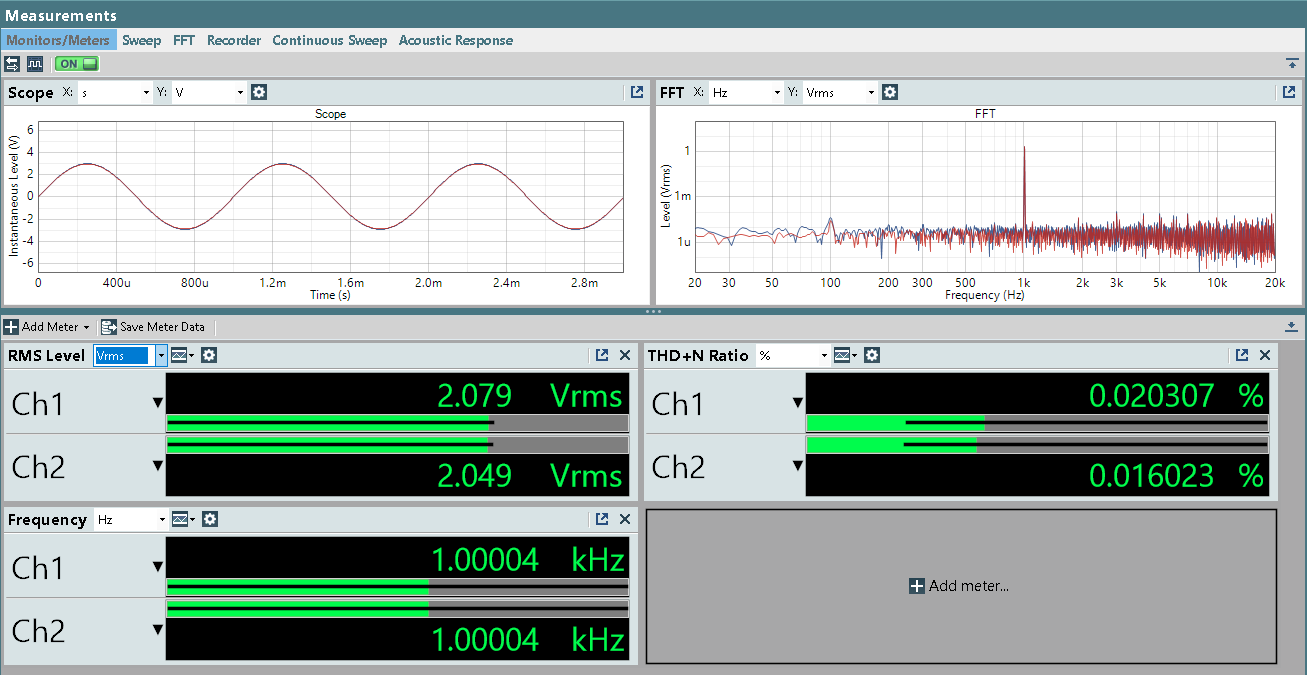
Task: Click RMS Level Ch2 green bar graph
Action: coord(397,444)
